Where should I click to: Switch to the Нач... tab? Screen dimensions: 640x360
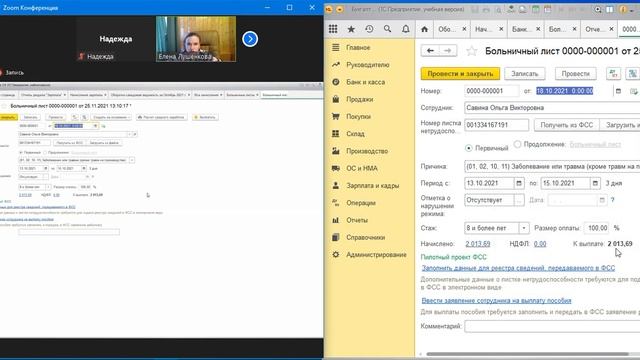tap(483, 29)
